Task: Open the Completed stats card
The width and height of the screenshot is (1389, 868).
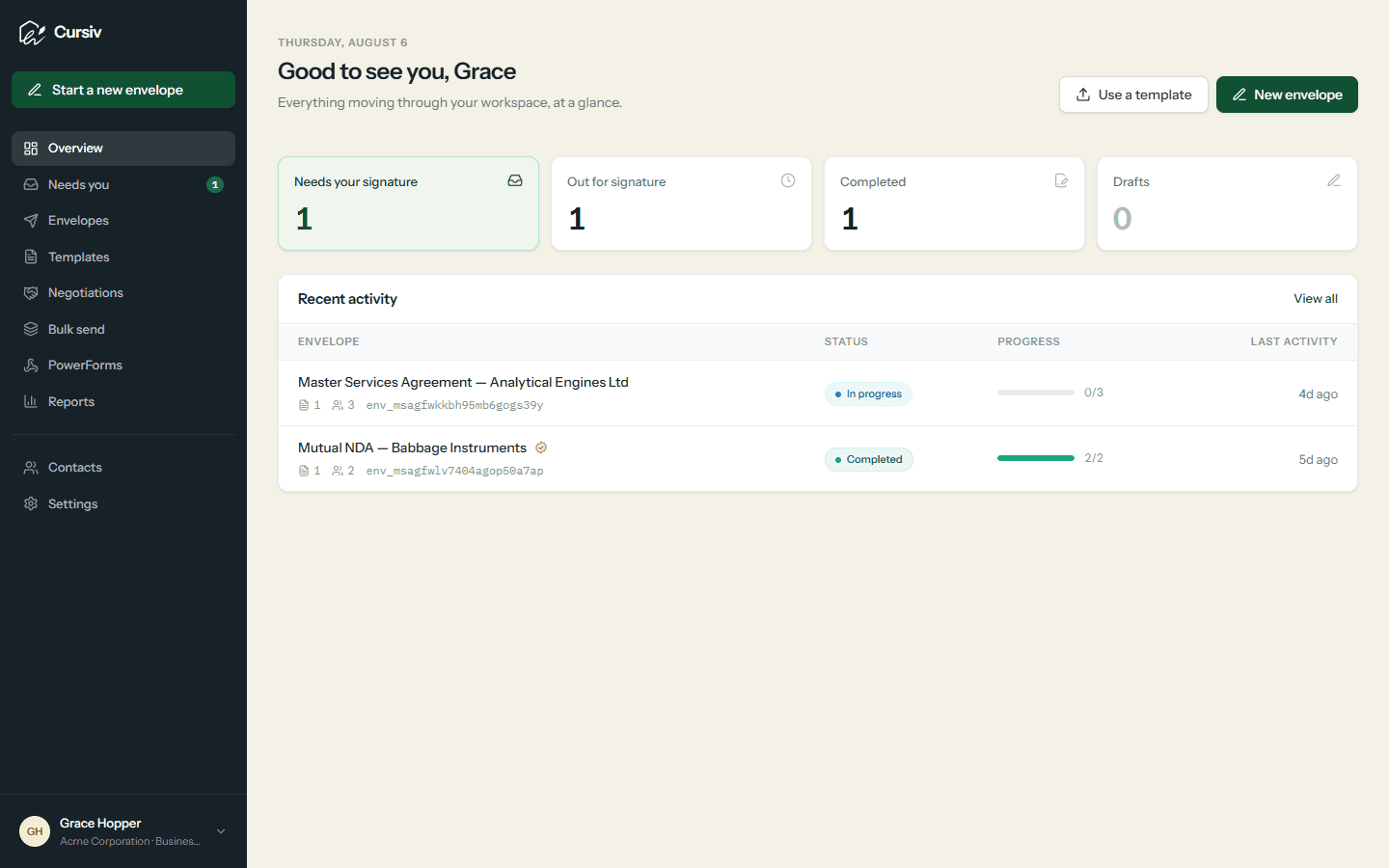Action: 954,203
